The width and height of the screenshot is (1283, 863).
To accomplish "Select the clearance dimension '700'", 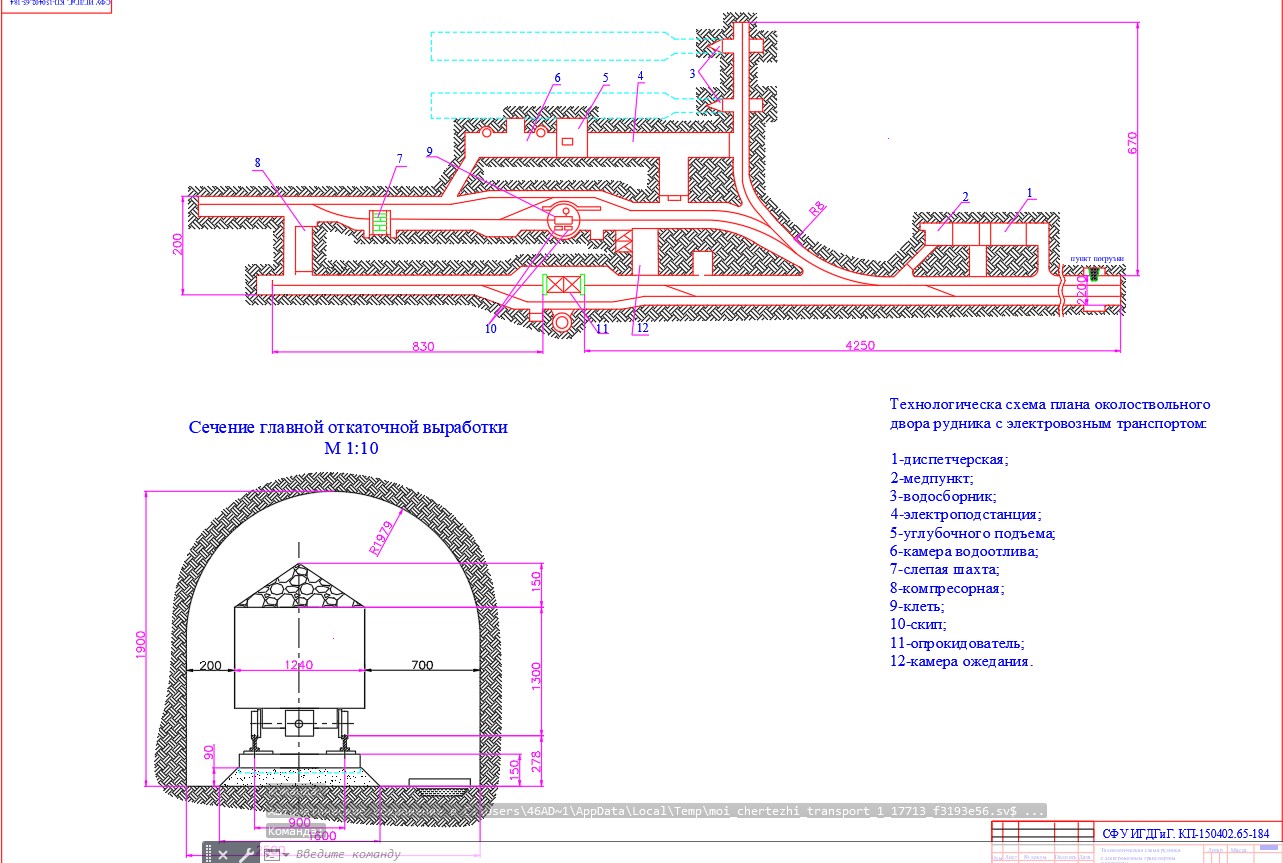I will (421, 665).
